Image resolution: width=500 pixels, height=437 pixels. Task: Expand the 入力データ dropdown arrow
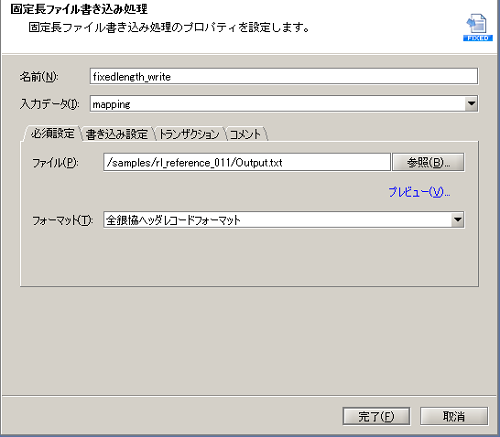471,104
